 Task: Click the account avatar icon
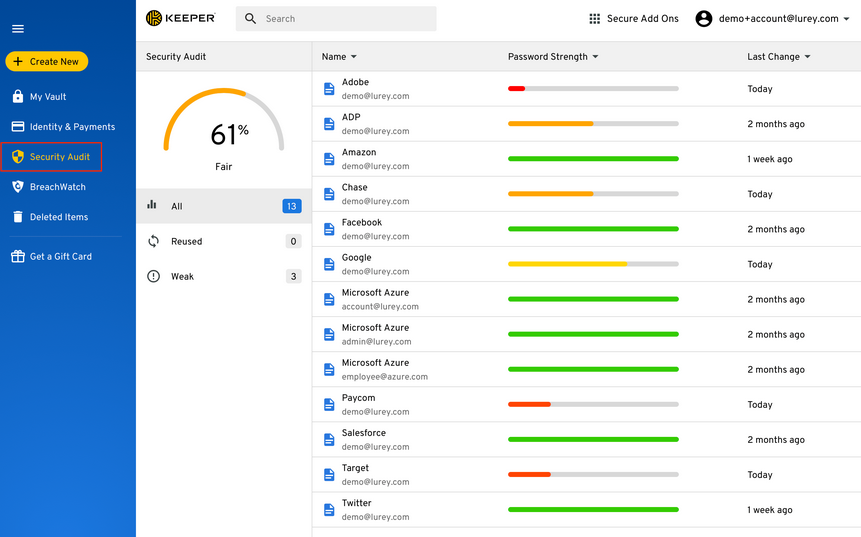[x=703, y=19]
